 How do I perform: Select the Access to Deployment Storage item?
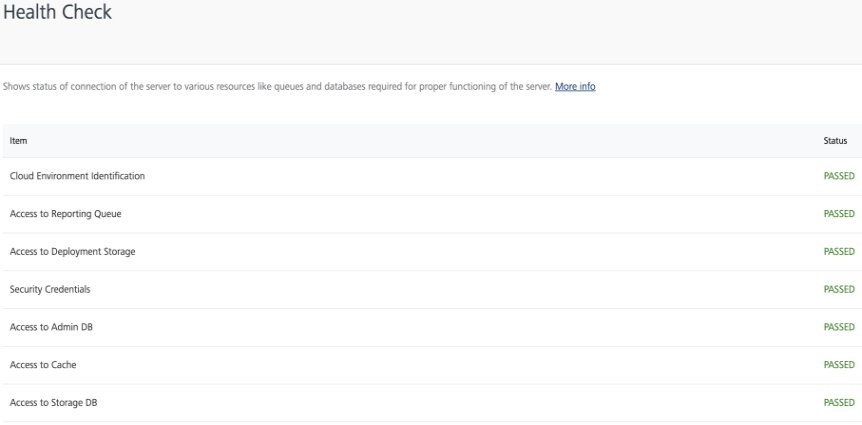pos(72,251)
